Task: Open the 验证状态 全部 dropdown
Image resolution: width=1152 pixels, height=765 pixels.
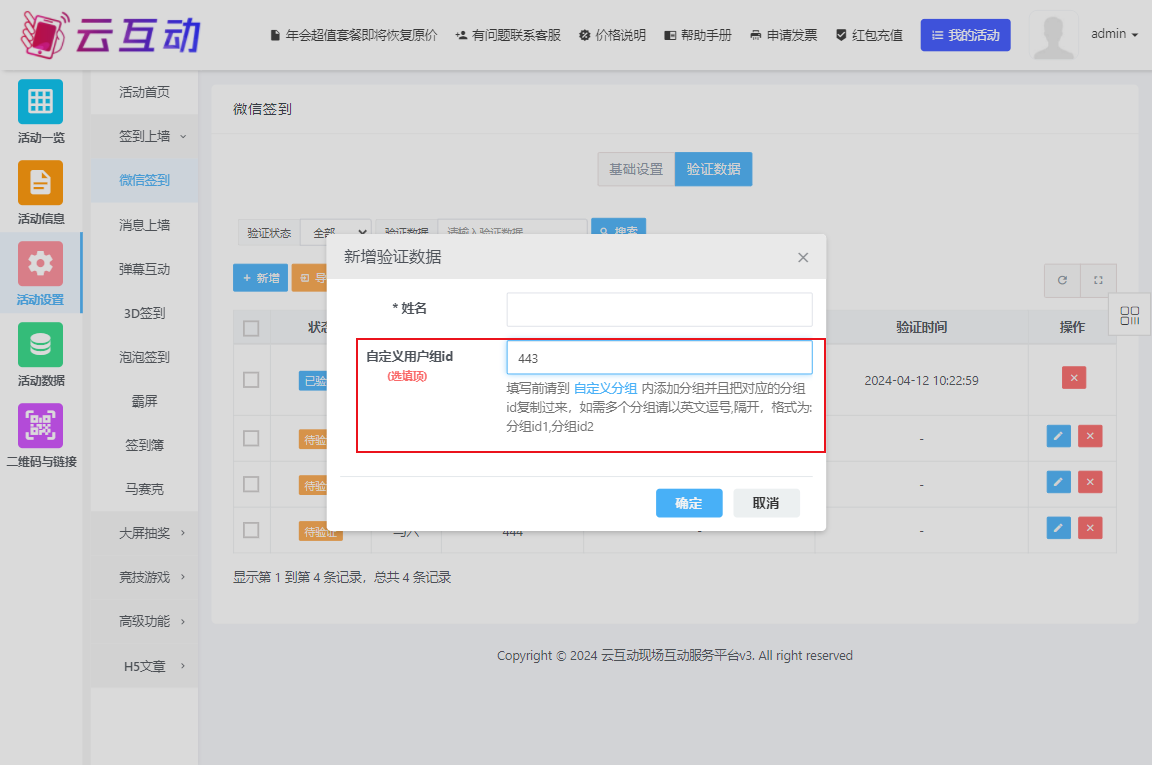Action: point(335,231)
